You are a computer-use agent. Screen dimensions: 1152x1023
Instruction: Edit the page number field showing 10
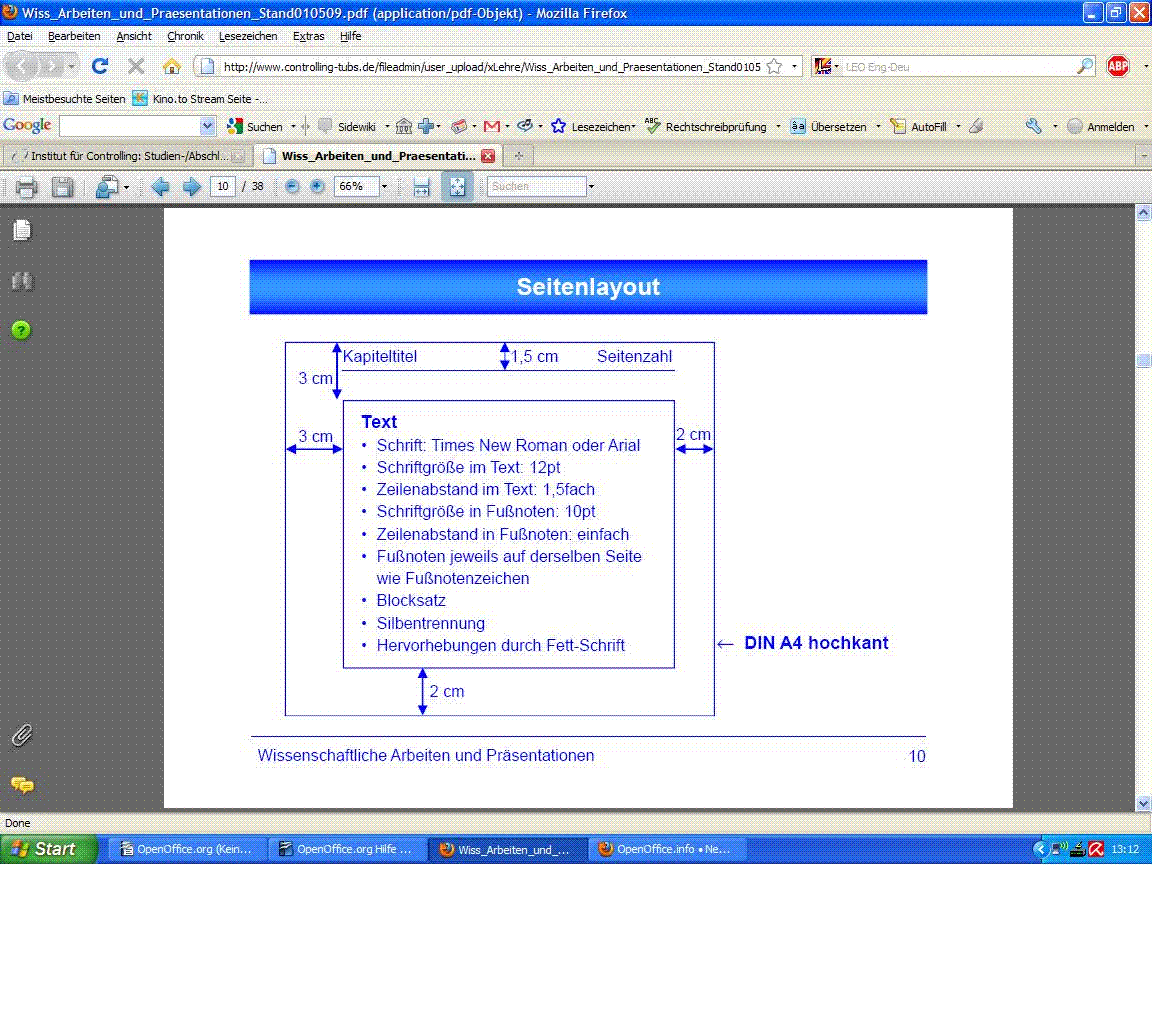click(x=223, y=186)
